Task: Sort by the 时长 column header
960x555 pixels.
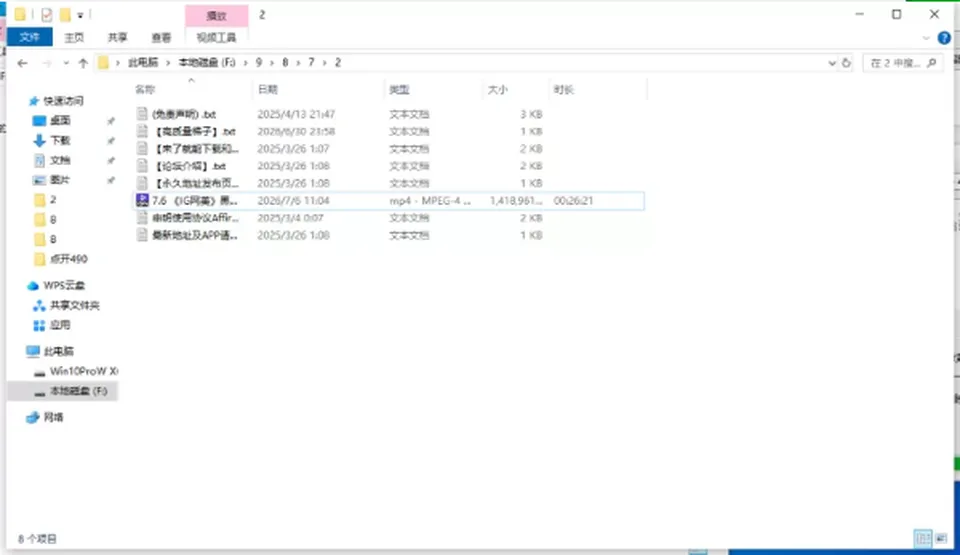Action: click(x=563, y=89)
